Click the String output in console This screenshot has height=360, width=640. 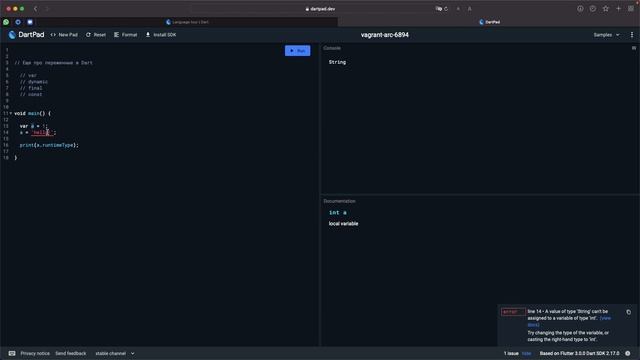click(337, 62)
